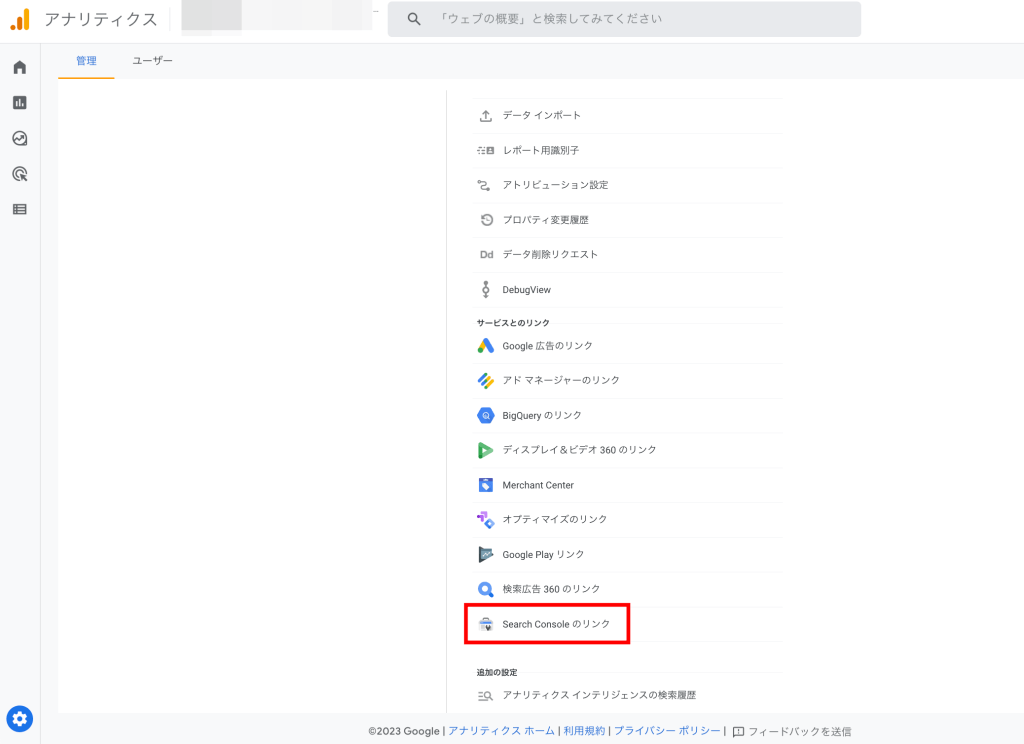
Task: Click the DebugView icon
Action: 485,289
